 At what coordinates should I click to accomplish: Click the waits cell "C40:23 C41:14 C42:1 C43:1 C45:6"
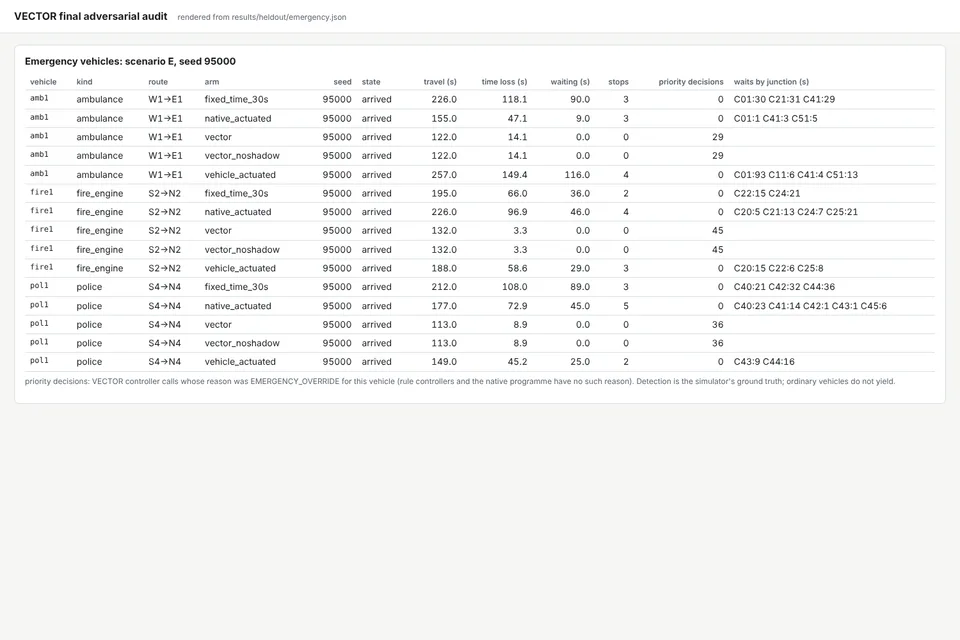[811, 306]
